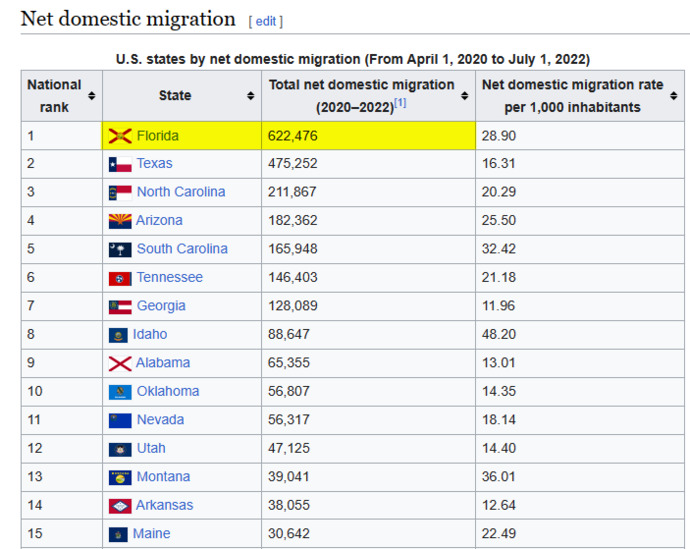Click the Florida state flag icon
Viewport: 690px width, 549px height.
[x=120, y=136]
